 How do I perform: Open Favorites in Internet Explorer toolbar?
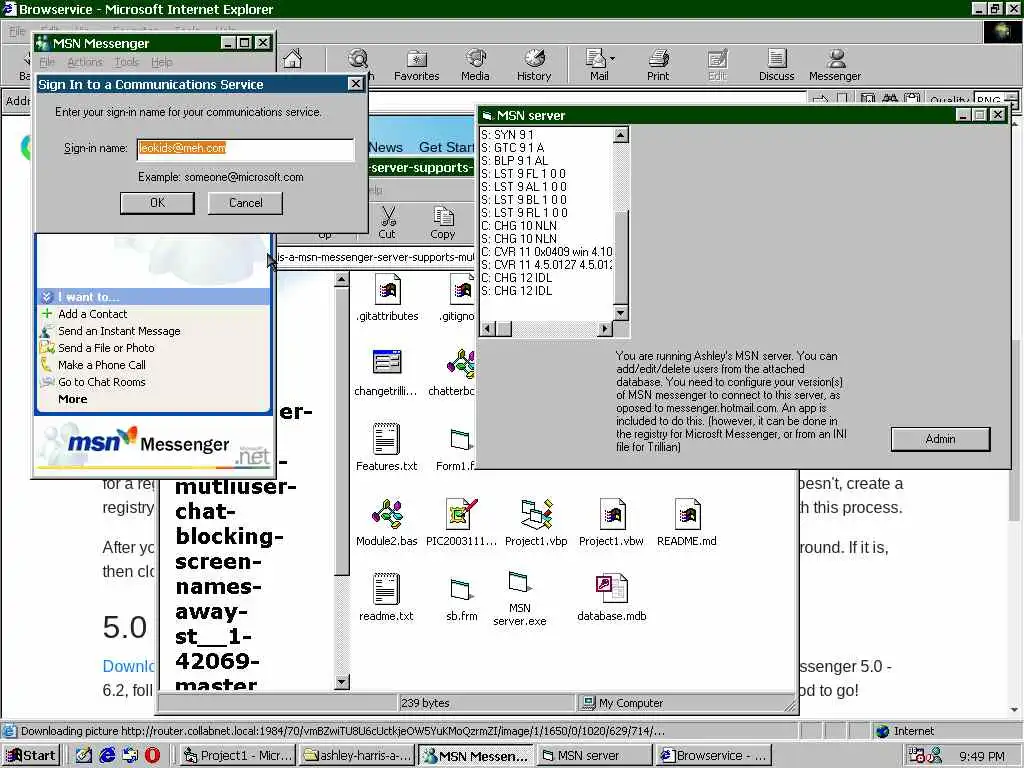pyautogui.click(x=417, y=65)
